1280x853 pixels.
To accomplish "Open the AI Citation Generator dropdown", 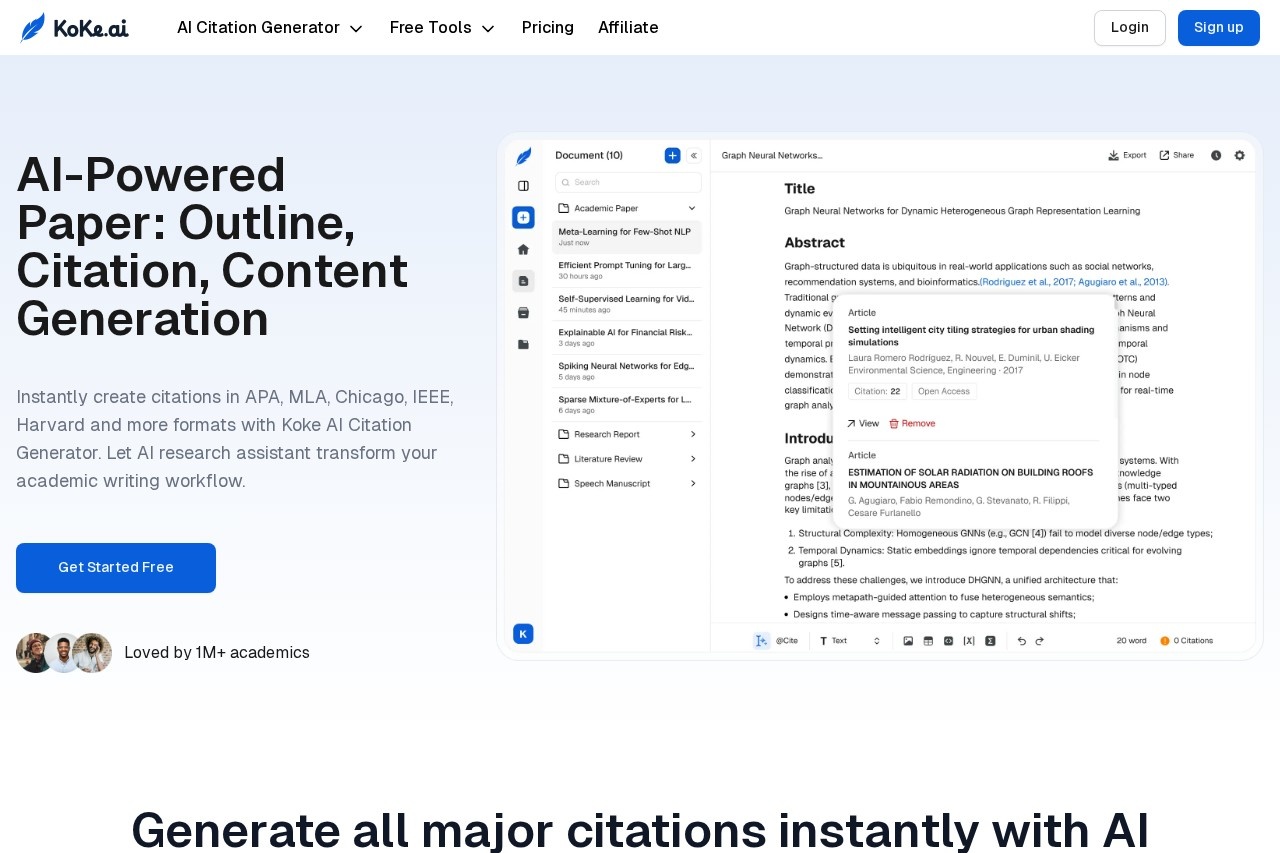I will [270, 28].
